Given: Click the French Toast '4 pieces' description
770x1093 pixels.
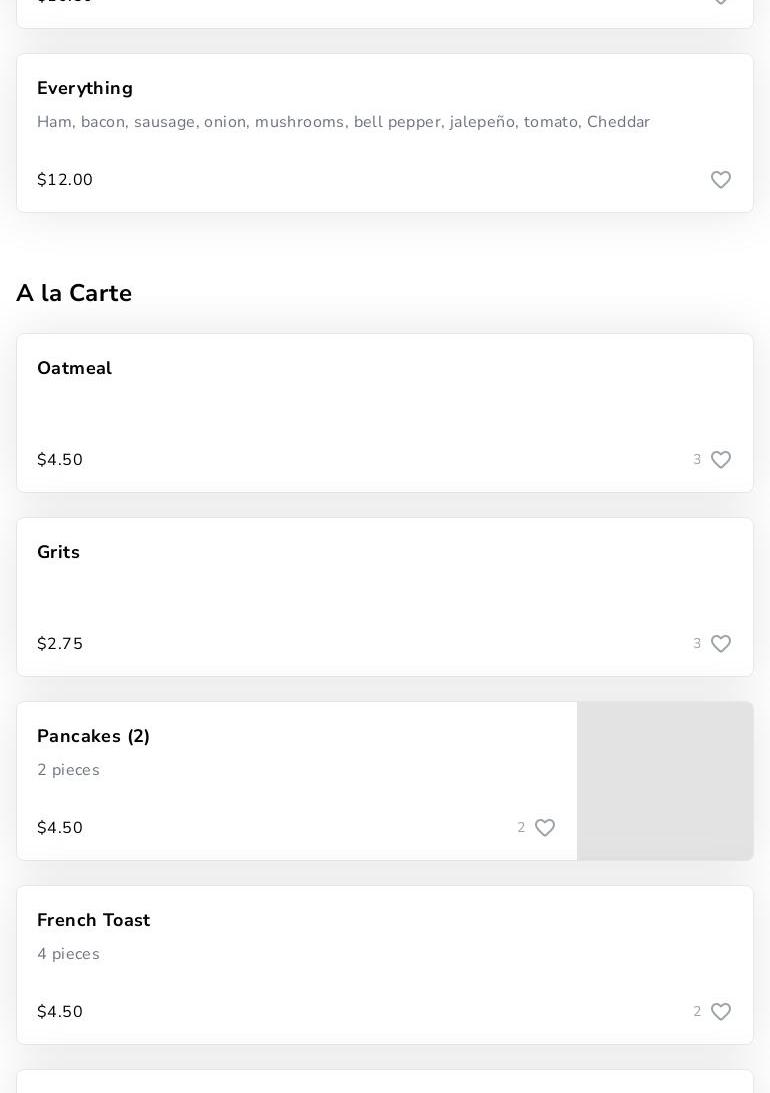Looking at the screenshot, I should pos(68,954).
